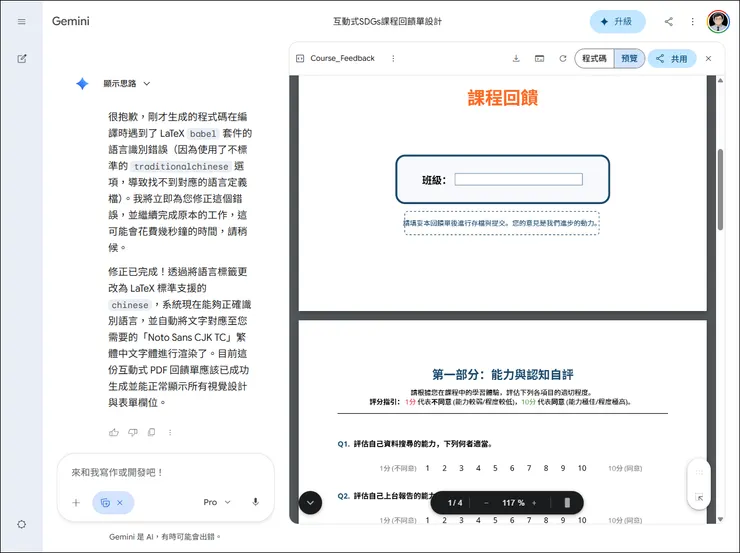Select rating 8 for Q1
This screenshot has height=553, width=740.
coord(546,468)
